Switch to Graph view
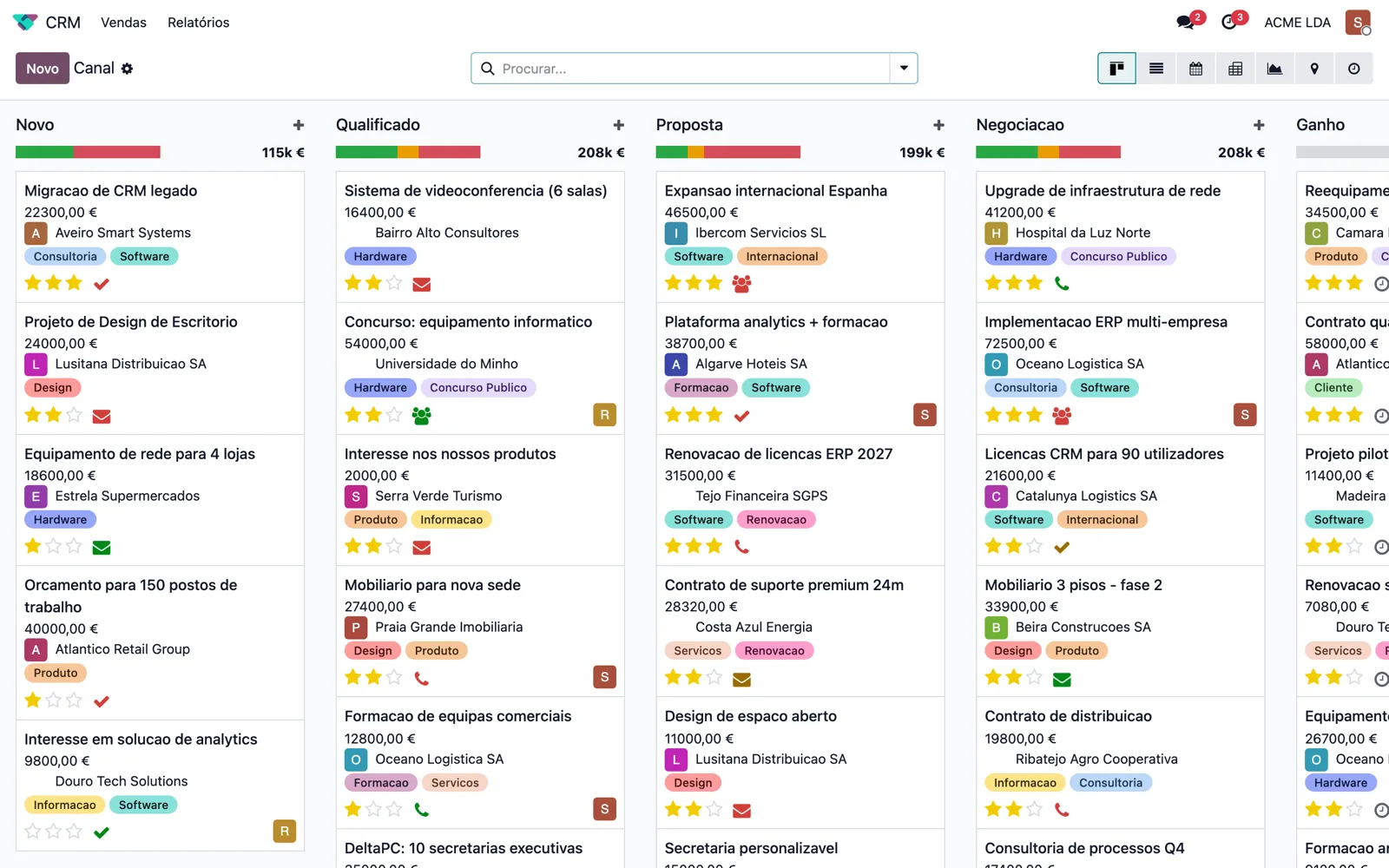 1274,69
